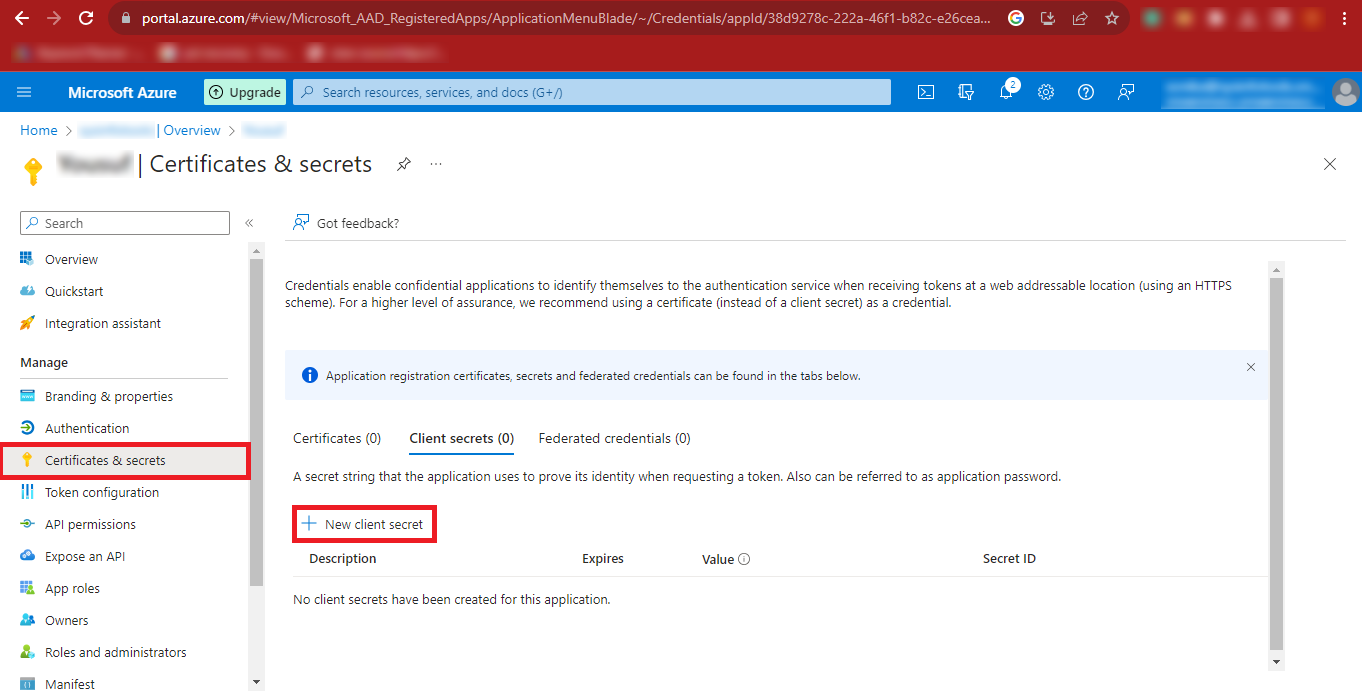
Task: Switch to the Certificates tab
Action: pyautogui.click(x=337, y=438)
